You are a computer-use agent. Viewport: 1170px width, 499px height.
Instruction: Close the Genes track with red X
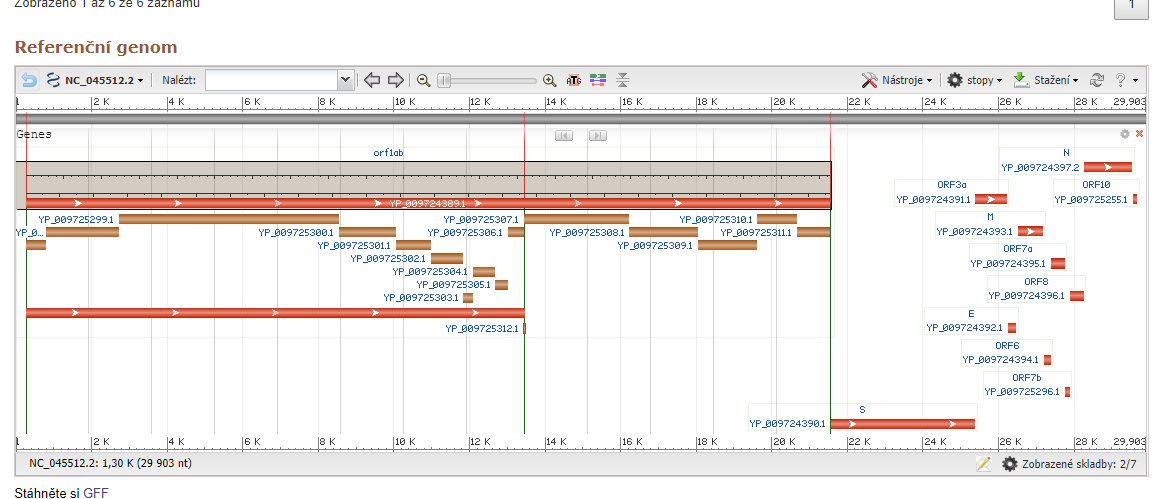click(1139, 133)
